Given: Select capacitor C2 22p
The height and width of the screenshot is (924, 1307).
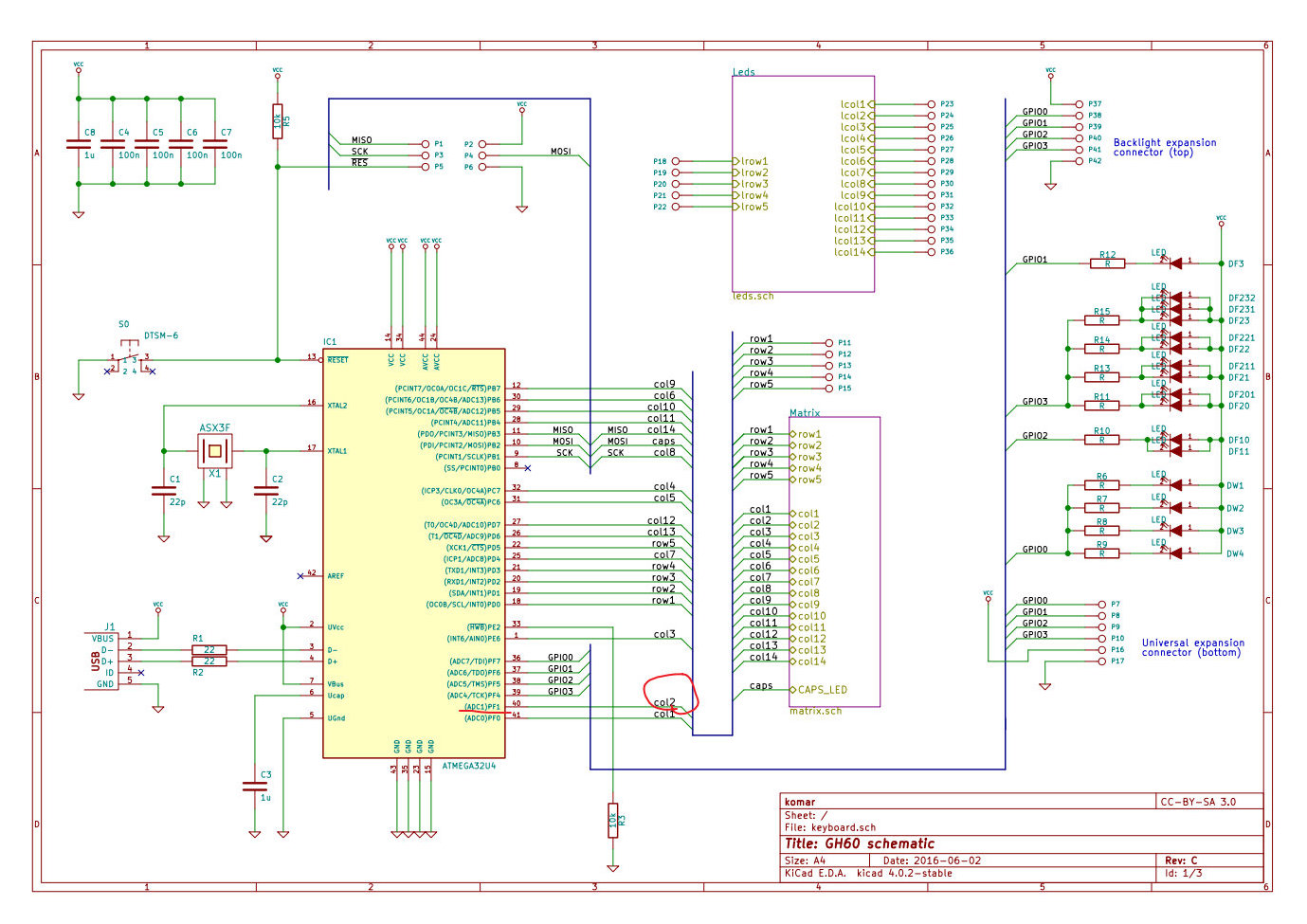Looking at the screenshot, I should 266,491.
